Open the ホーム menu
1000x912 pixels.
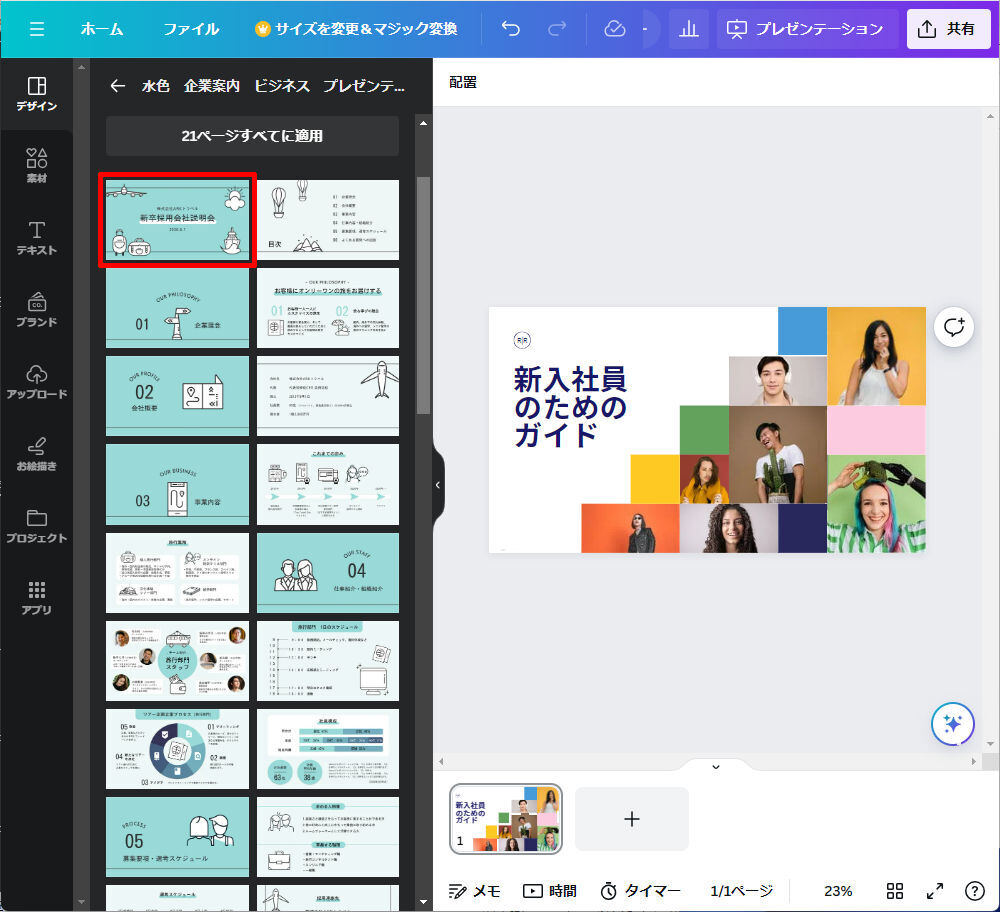[102, 29]
